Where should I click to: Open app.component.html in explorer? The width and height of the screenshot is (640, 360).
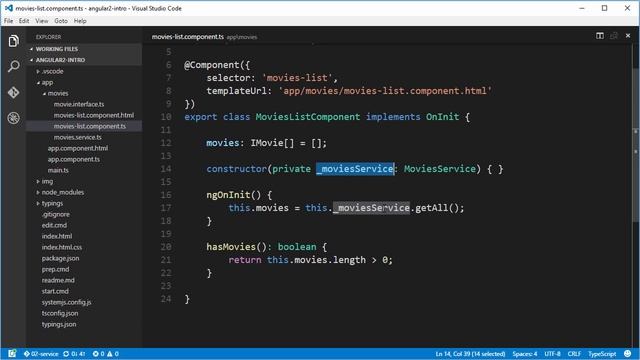(78, 148)
